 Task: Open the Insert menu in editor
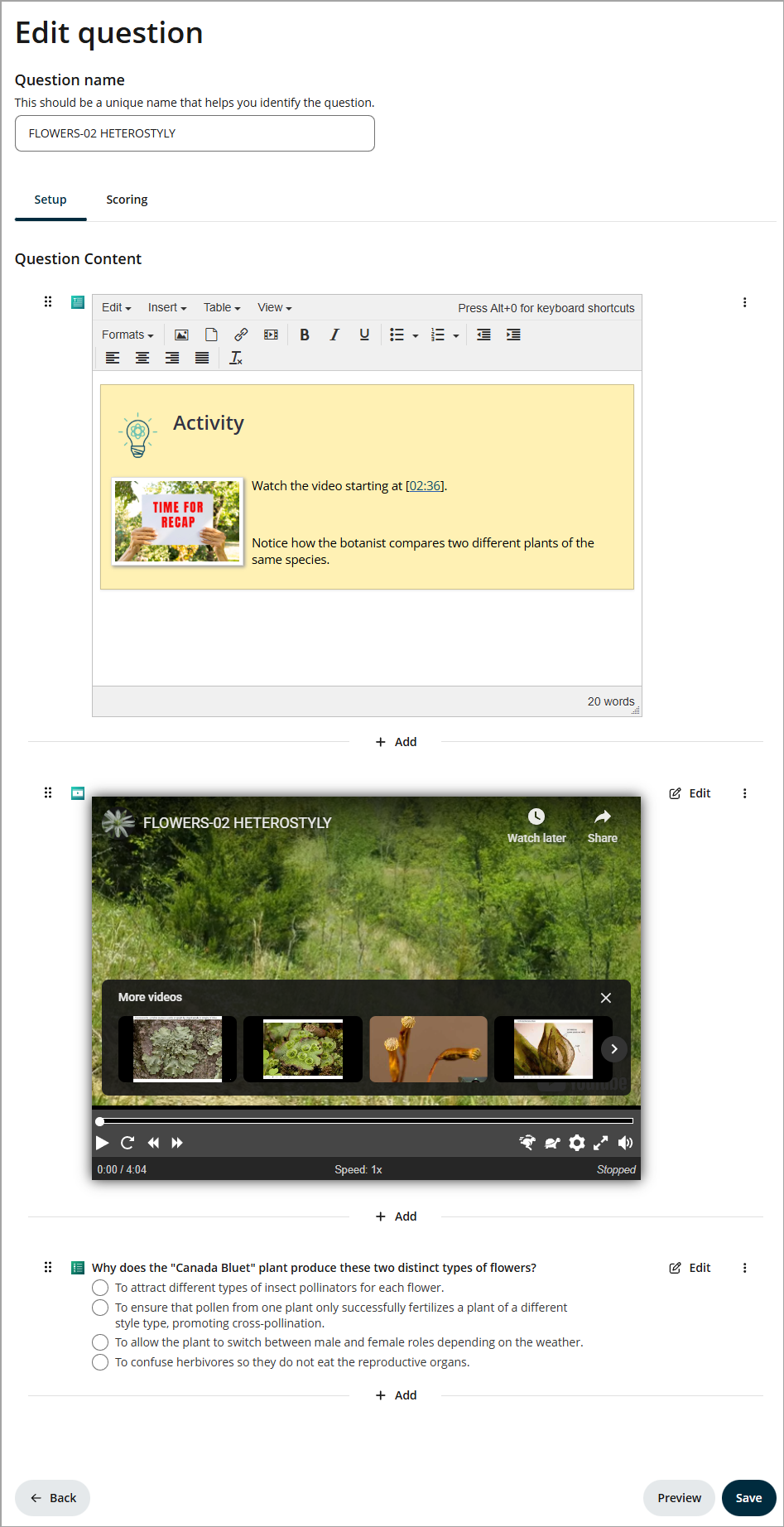167,307
